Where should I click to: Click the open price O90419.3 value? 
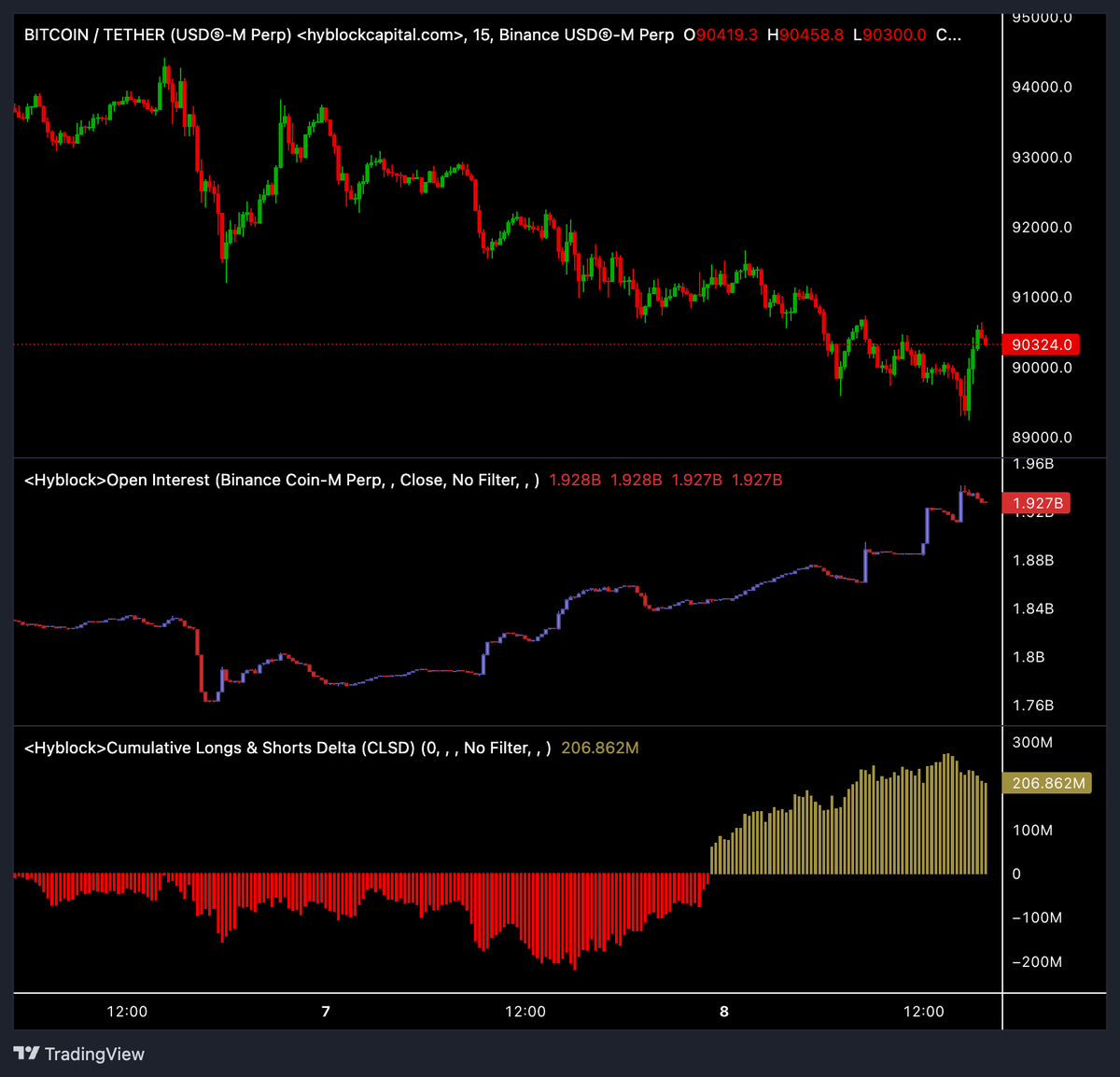pyautogui.click(x=723, y=35)
